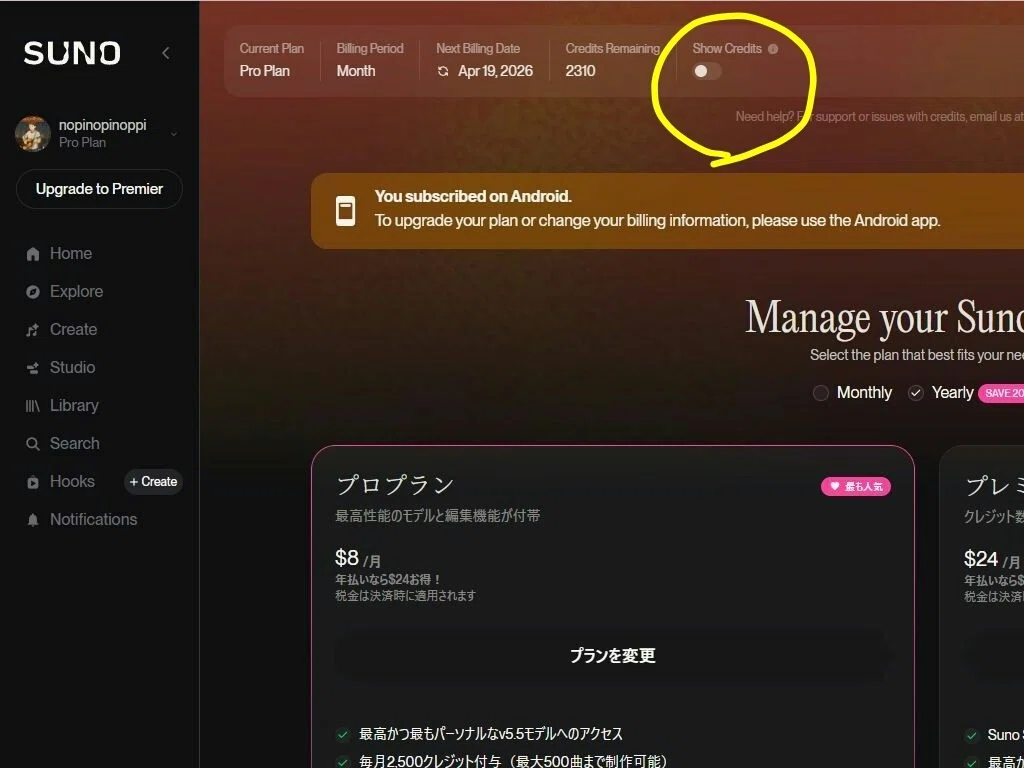Click the Pro Plan value under Current Plan

coord(264,71)
